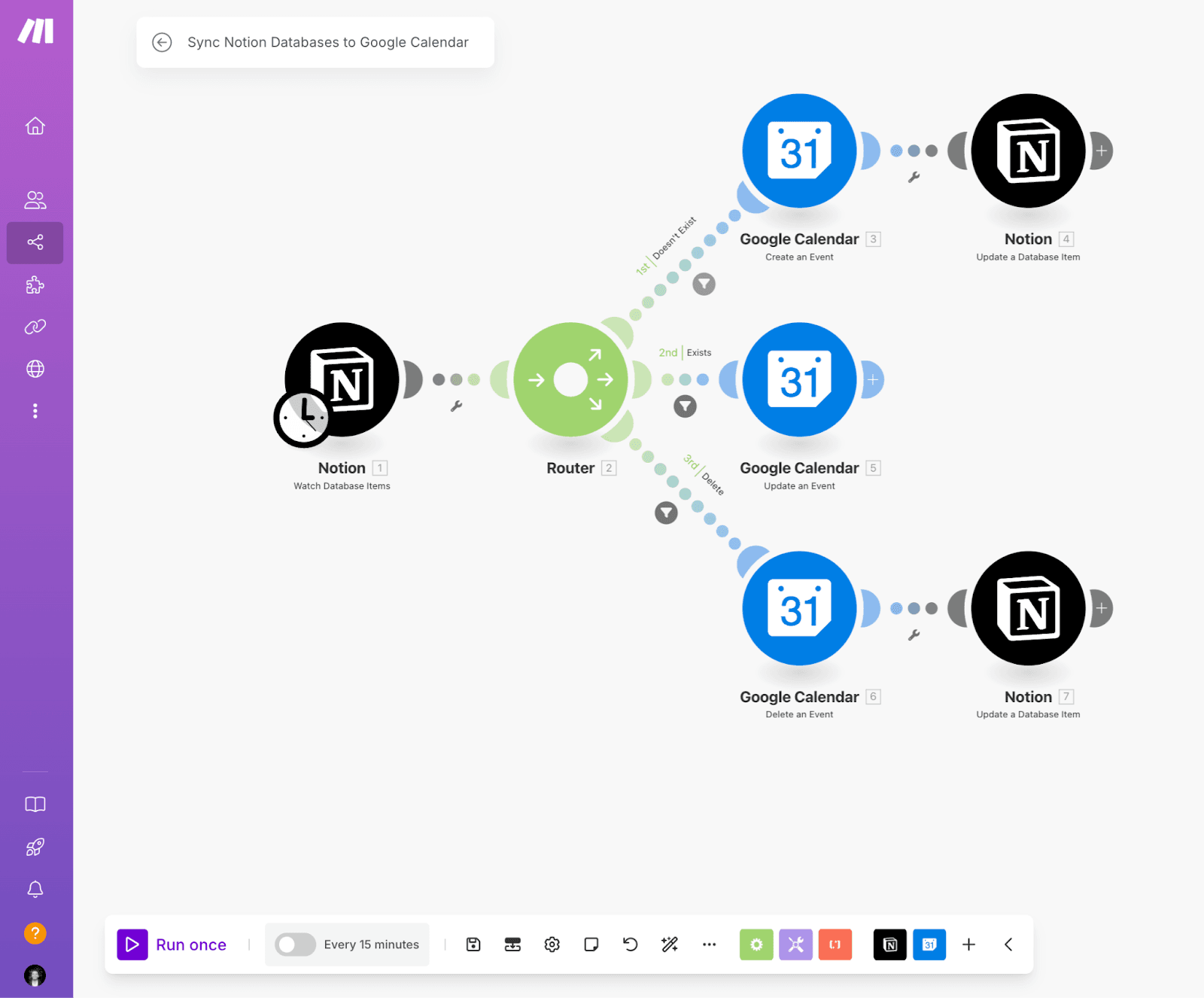Toggle scenario inputs panel icon

(512, 945)
